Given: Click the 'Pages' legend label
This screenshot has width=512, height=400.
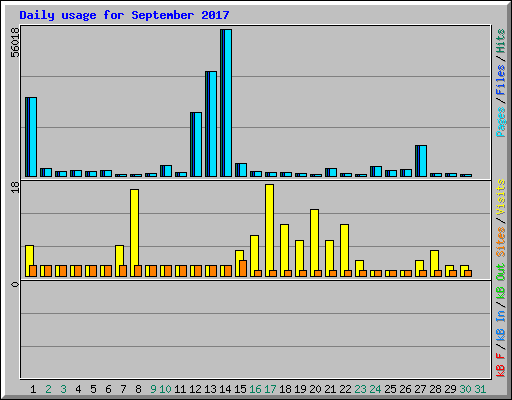Looking at the screenshot, I should point(501,122).
